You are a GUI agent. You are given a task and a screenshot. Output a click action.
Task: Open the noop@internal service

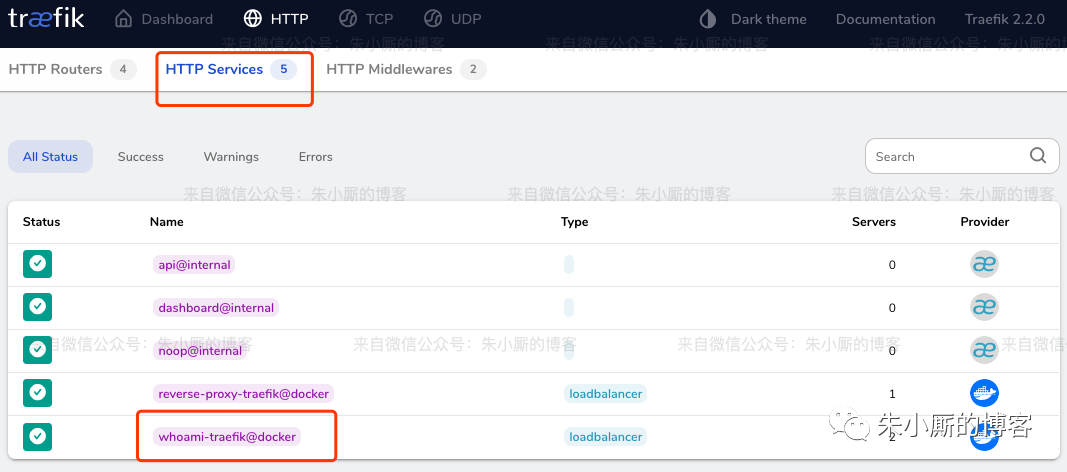(x=200, y=351)
